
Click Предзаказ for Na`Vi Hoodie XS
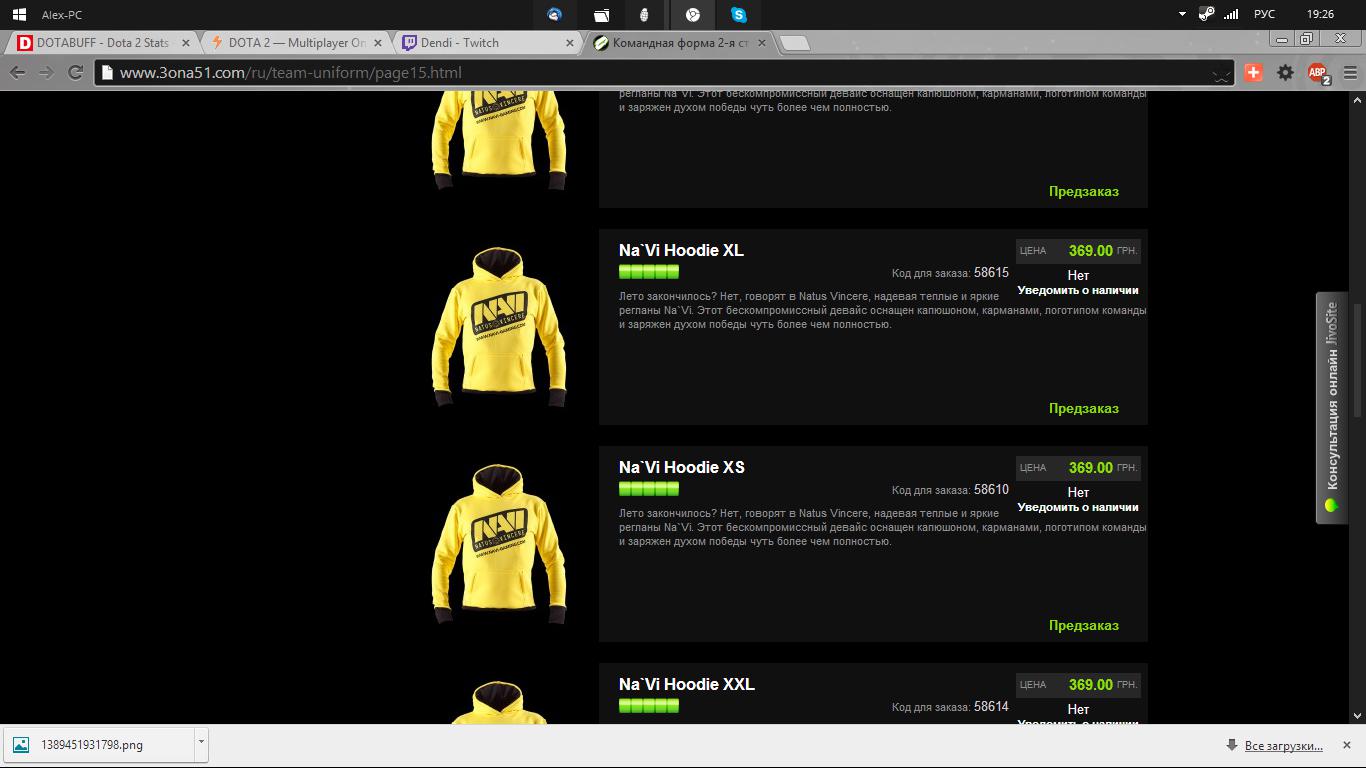coord(1083,625)
